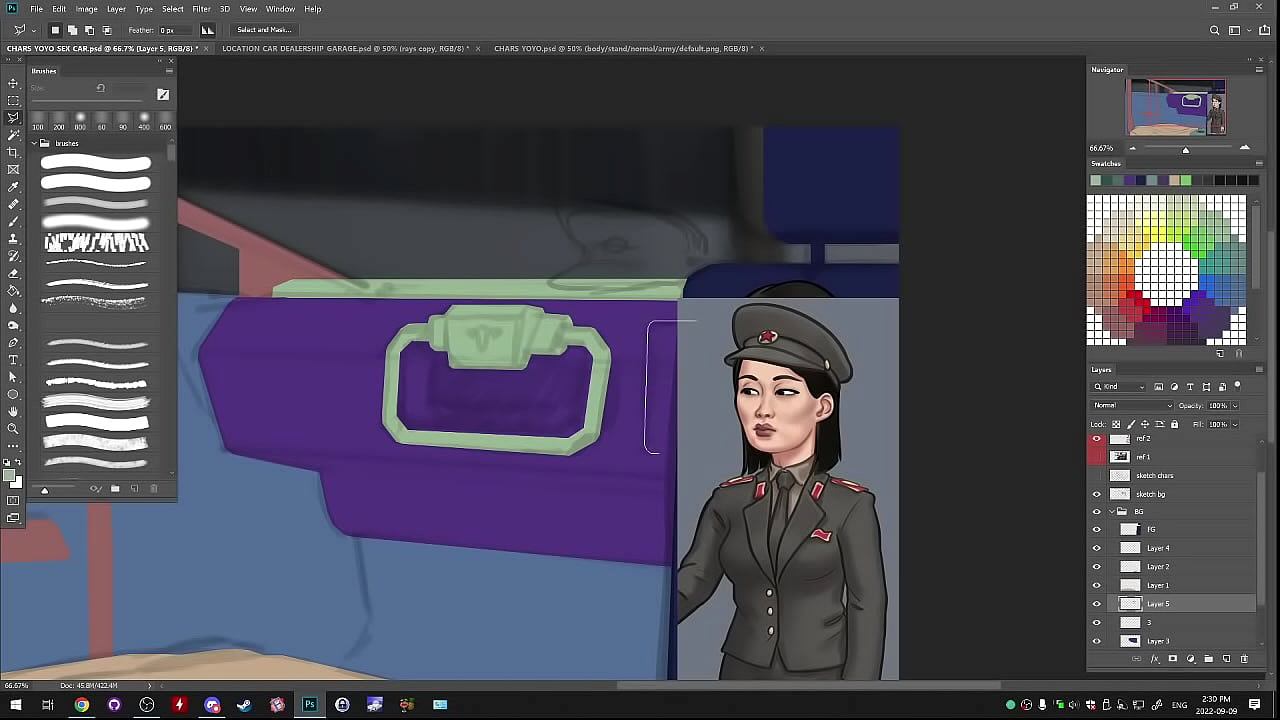Click the lock all layer icon
The width and height of the screenshot is (1280, 720).
click(1174, 424)
